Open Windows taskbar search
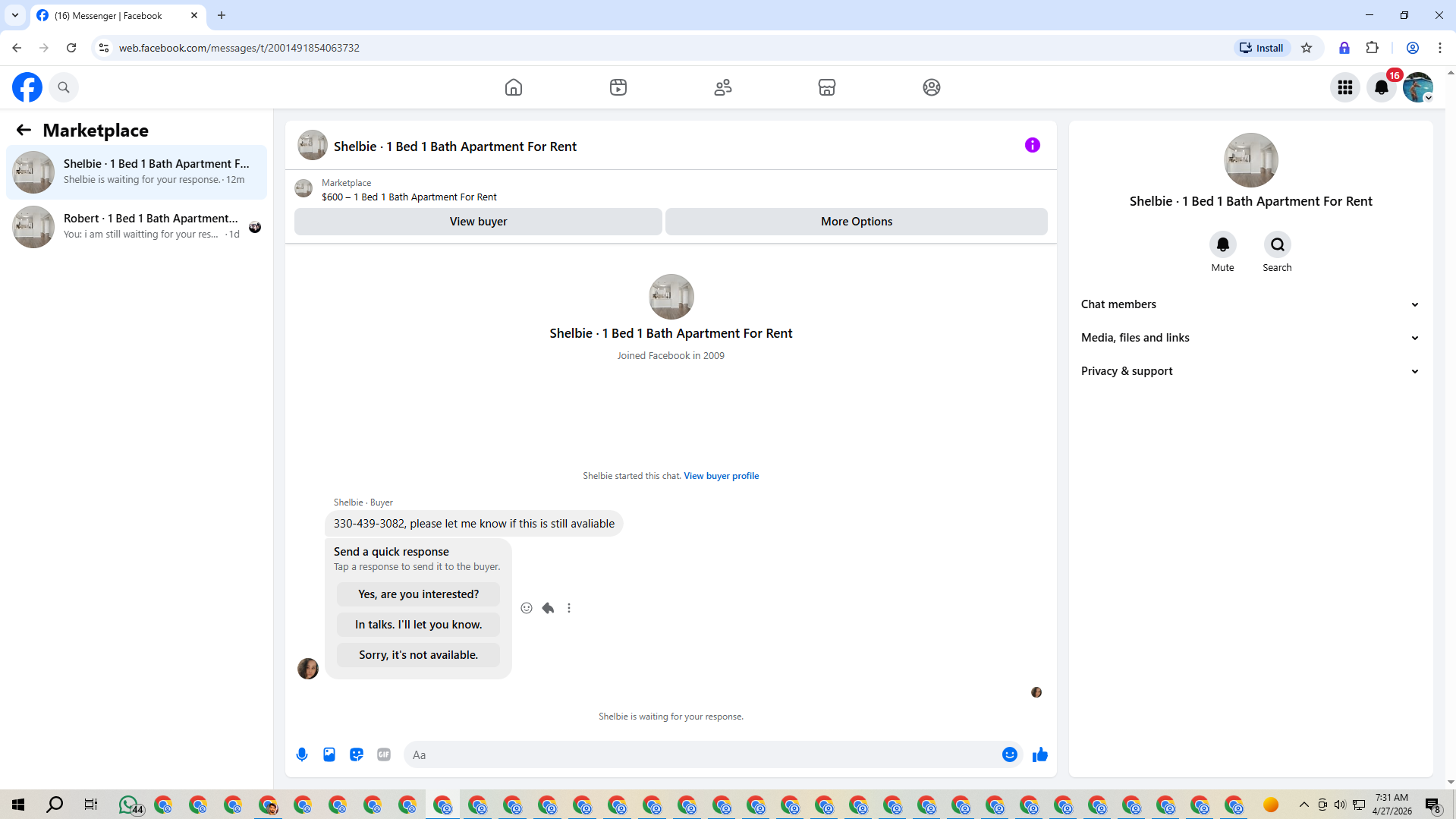 point(55,805)
